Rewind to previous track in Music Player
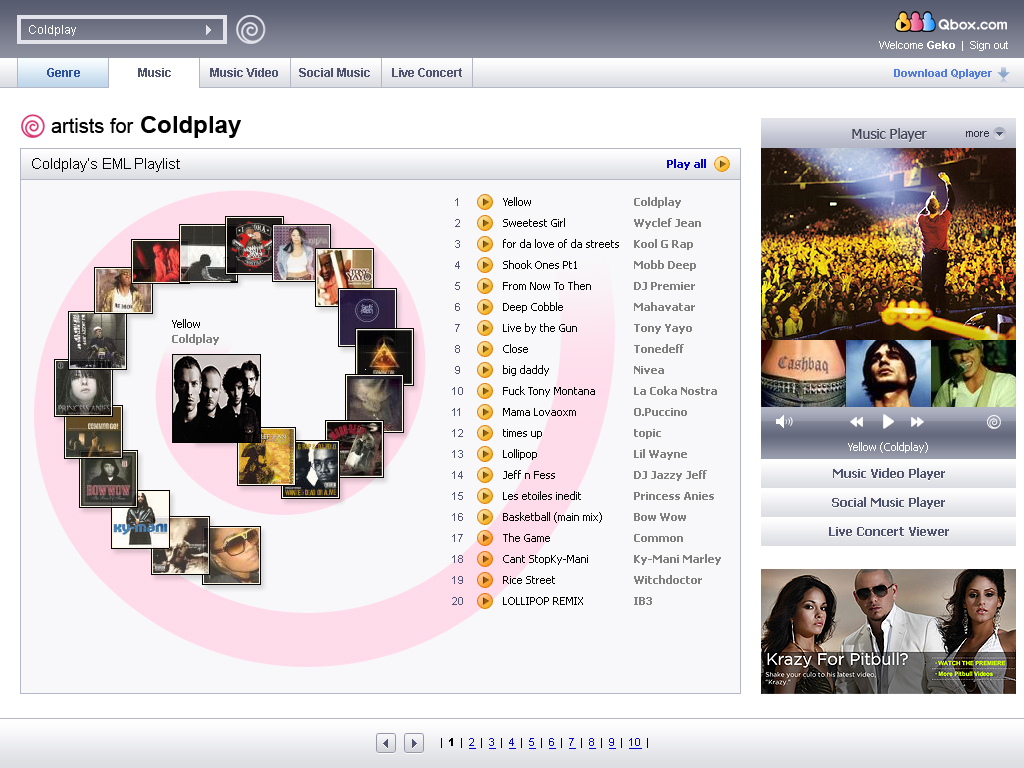Image resolution: width=1024 pixels, height=768 pixels. point(856,422)
